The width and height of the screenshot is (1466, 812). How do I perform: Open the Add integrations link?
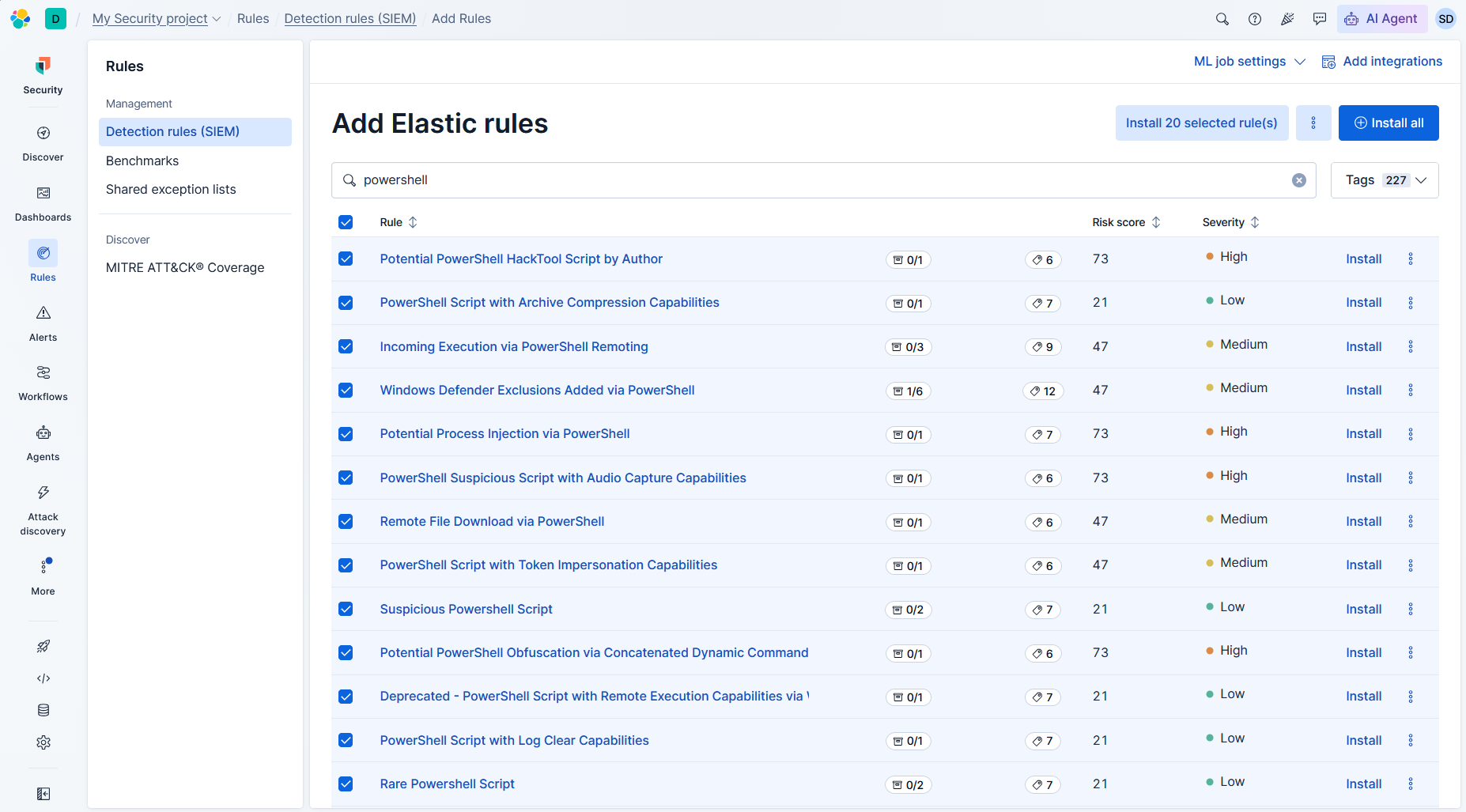[1382, 61]
